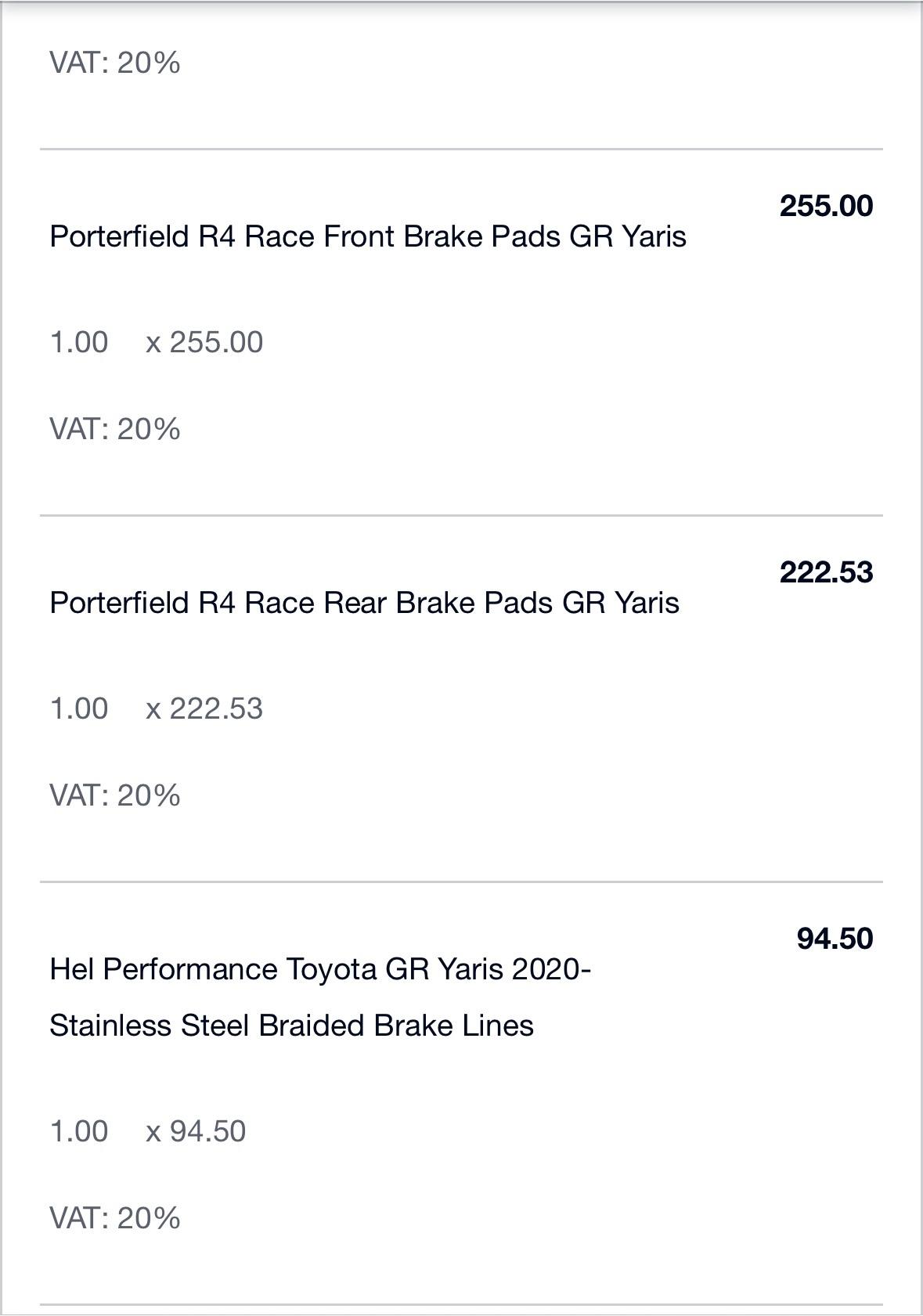Click the unit price x 94.50
The width and height of the screenshot is (923, 1316).
coord(196,1131)
